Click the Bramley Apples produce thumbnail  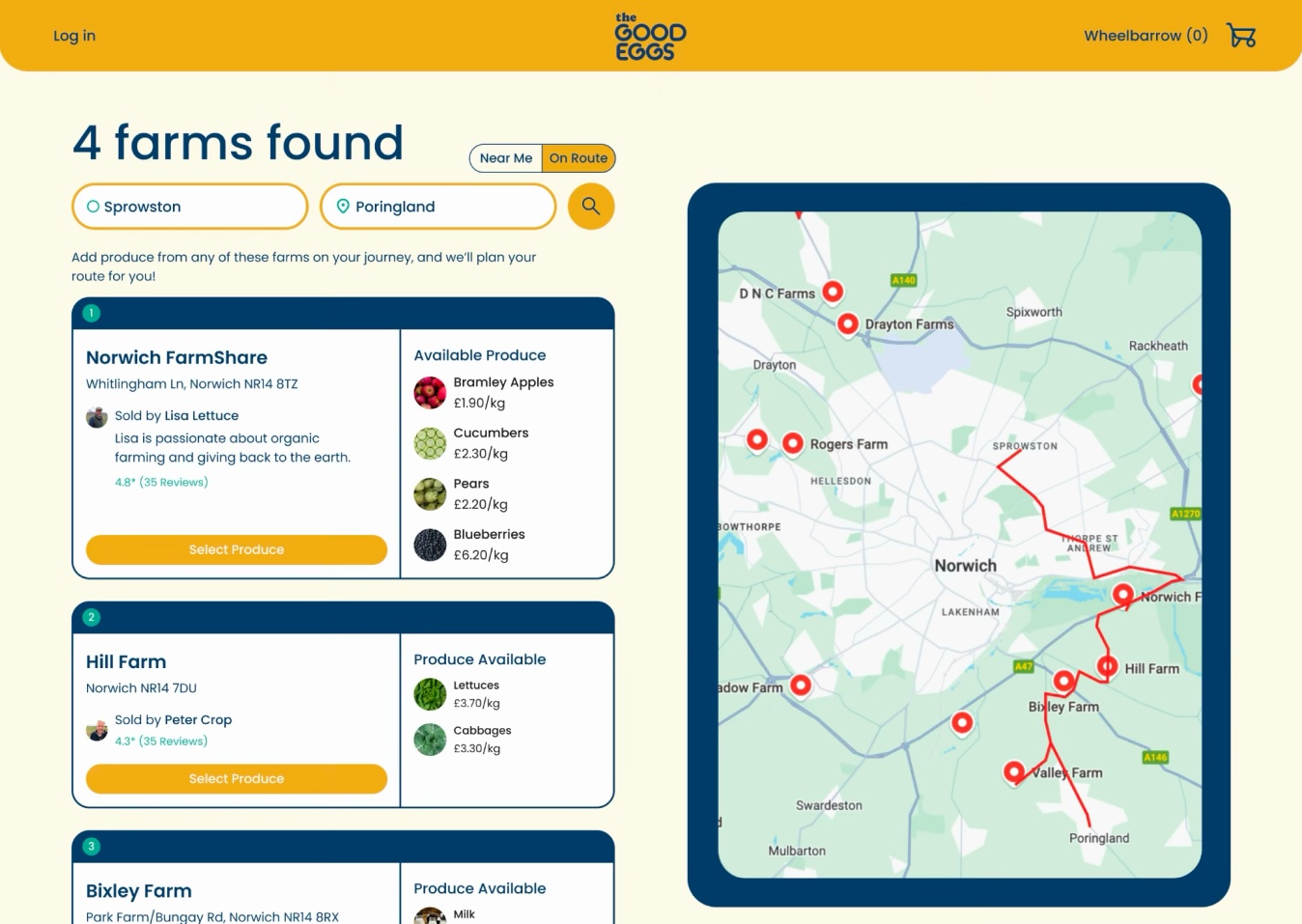pyautogui.click(x=430, y=393)
